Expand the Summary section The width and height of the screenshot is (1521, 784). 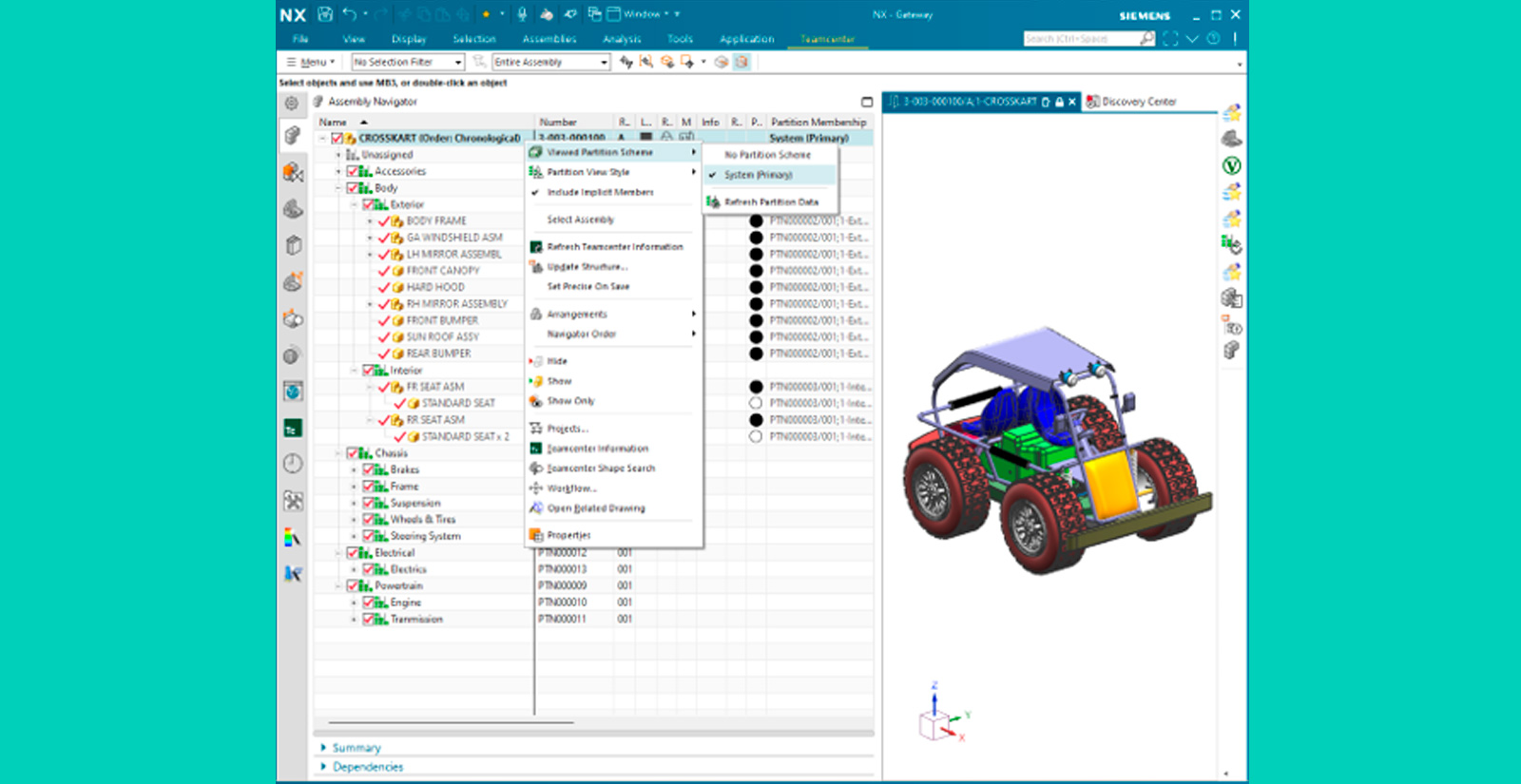pyautogui.click(x=356, y=748)
